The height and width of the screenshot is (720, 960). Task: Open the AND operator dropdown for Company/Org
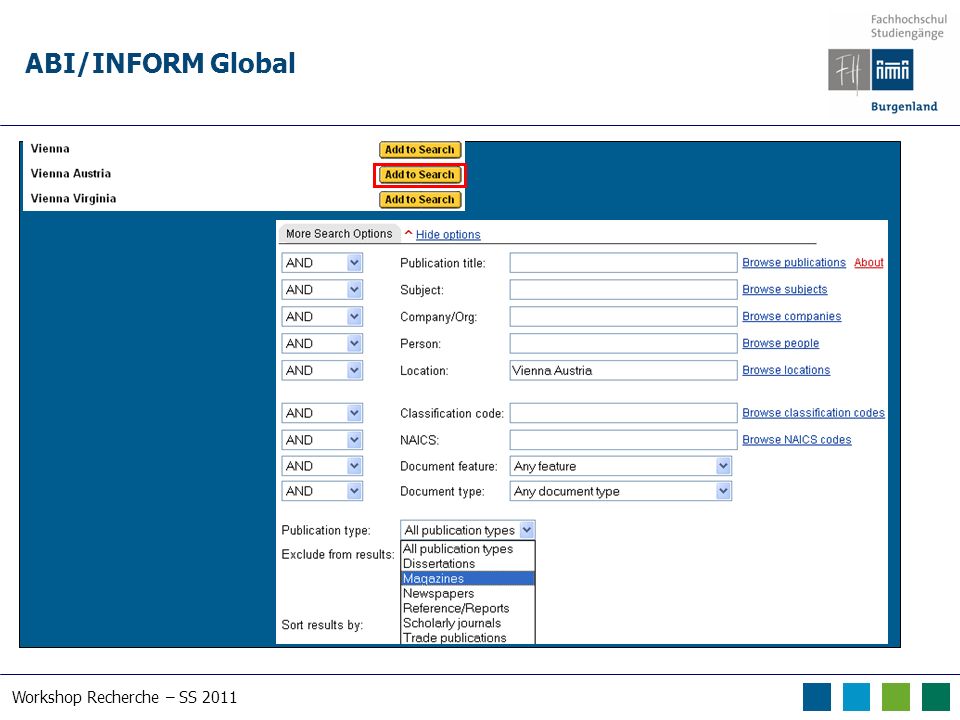pos(322,317)
